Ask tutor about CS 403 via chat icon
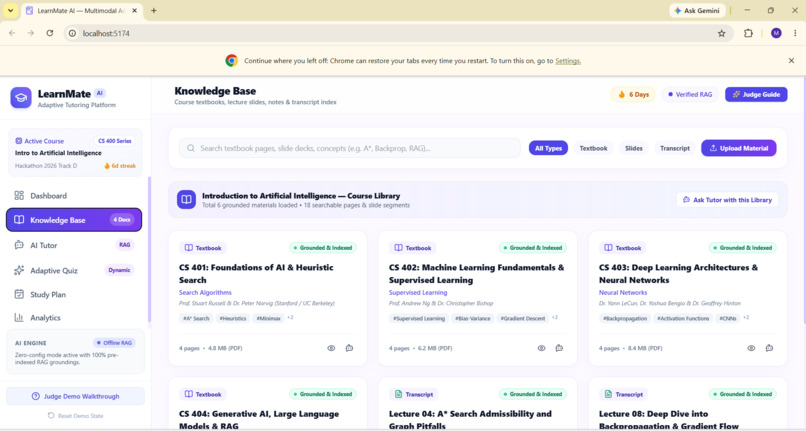The height and width of the screenshot is (431, 806). coord(770,348)
